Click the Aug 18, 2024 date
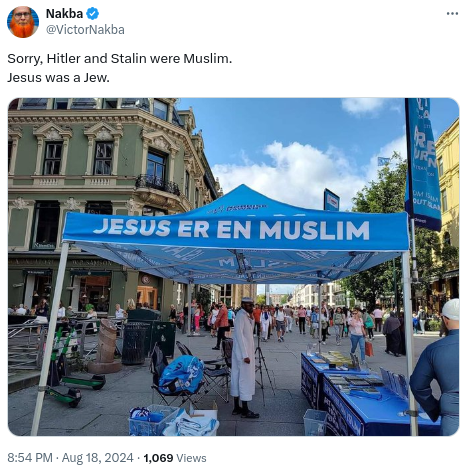The width and height of the screenshot is (465, 467). point(97,458)
